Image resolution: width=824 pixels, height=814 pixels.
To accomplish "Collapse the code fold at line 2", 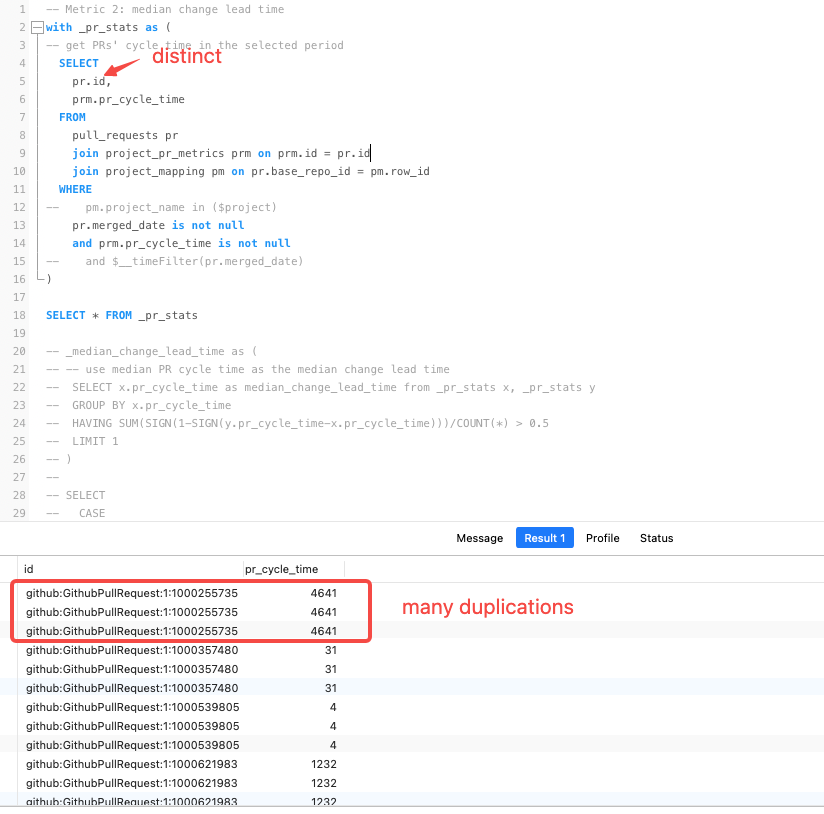I will (x=37, y=27).
